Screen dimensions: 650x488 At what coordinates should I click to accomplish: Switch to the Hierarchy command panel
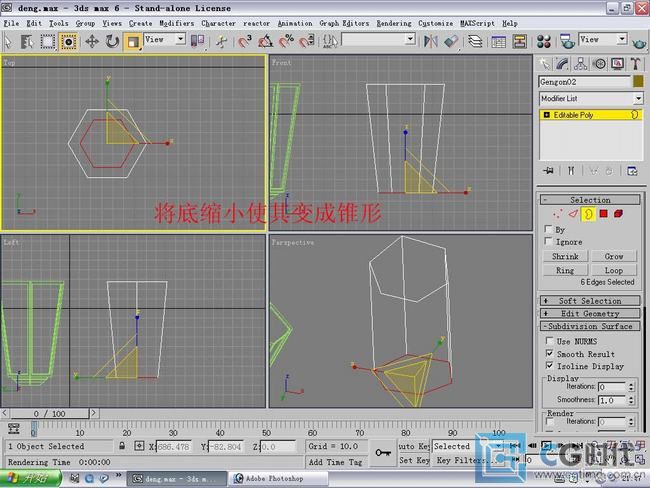[x=581, y=63]
